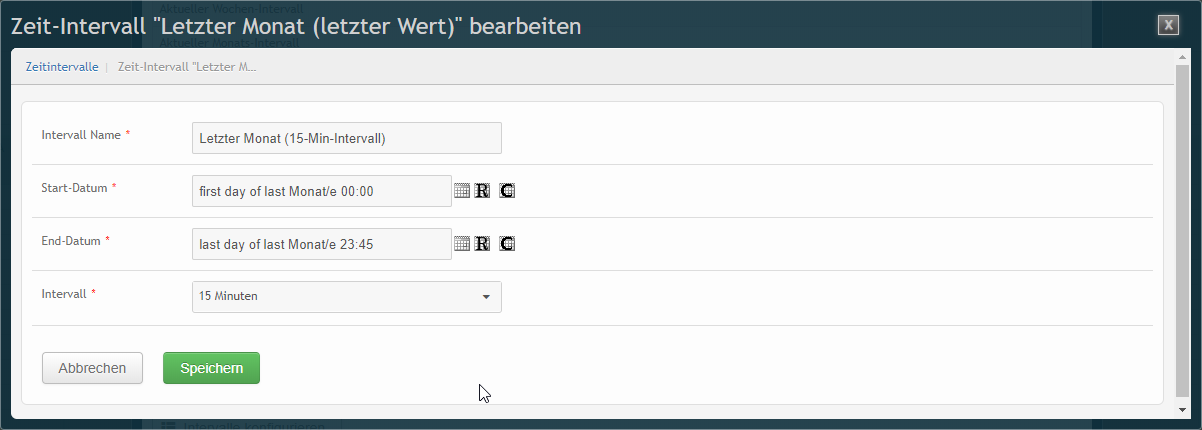Click the dialog title "Zeit-Intervall bearbeiten"
1202x430 pixels.
[295, 26]
